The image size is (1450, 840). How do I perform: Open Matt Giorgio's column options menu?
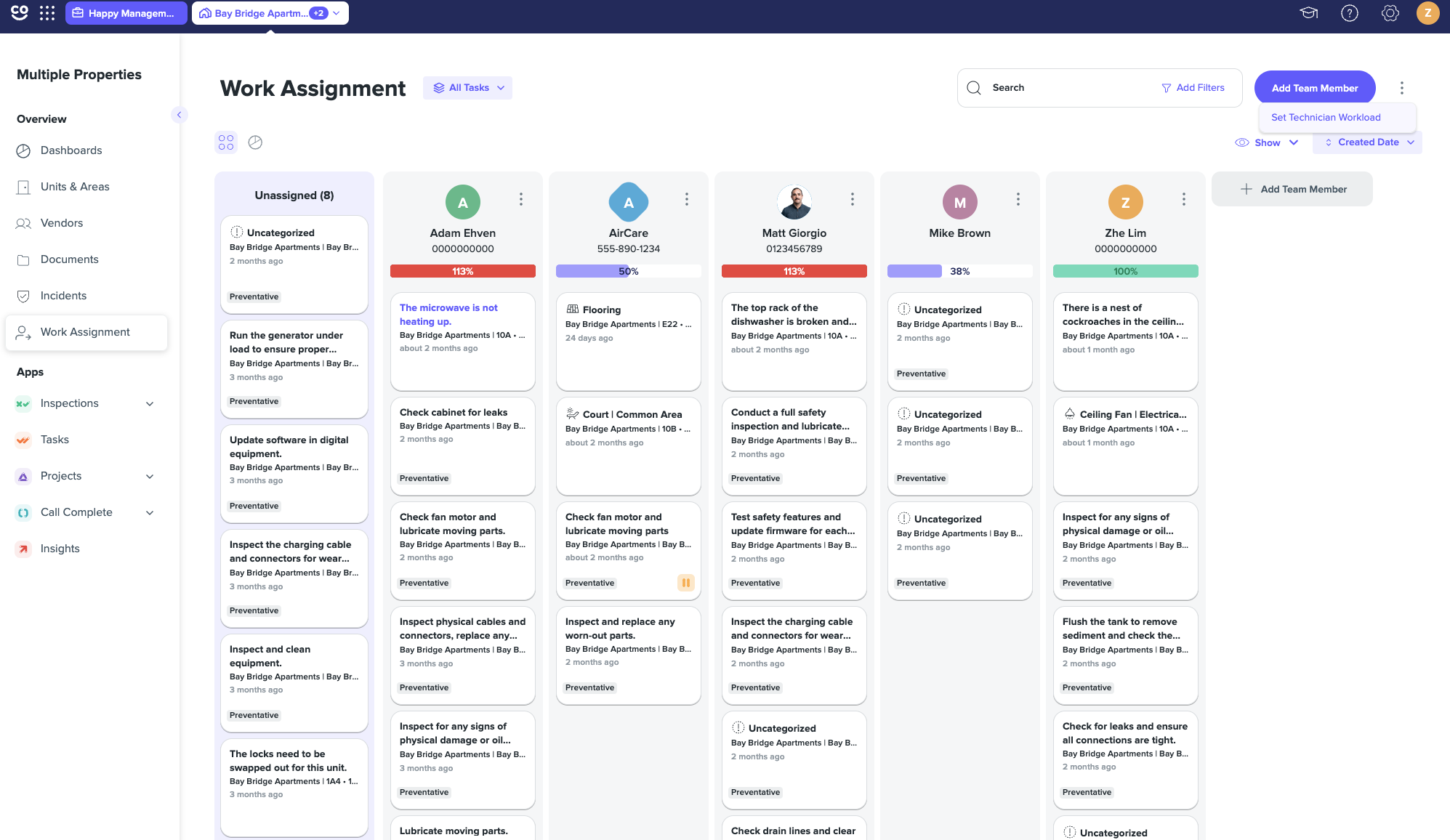853,199
